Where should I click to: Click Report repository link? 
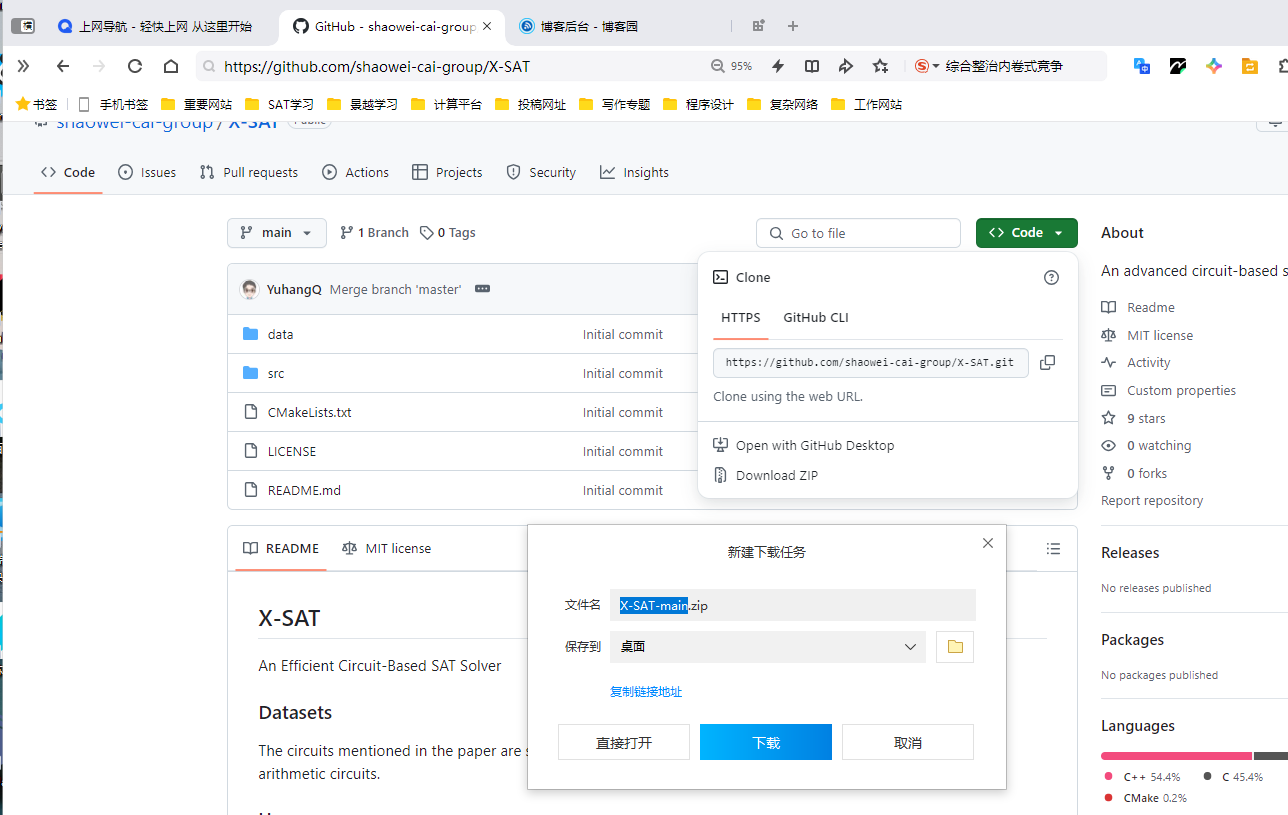(x=1152, y=500)
